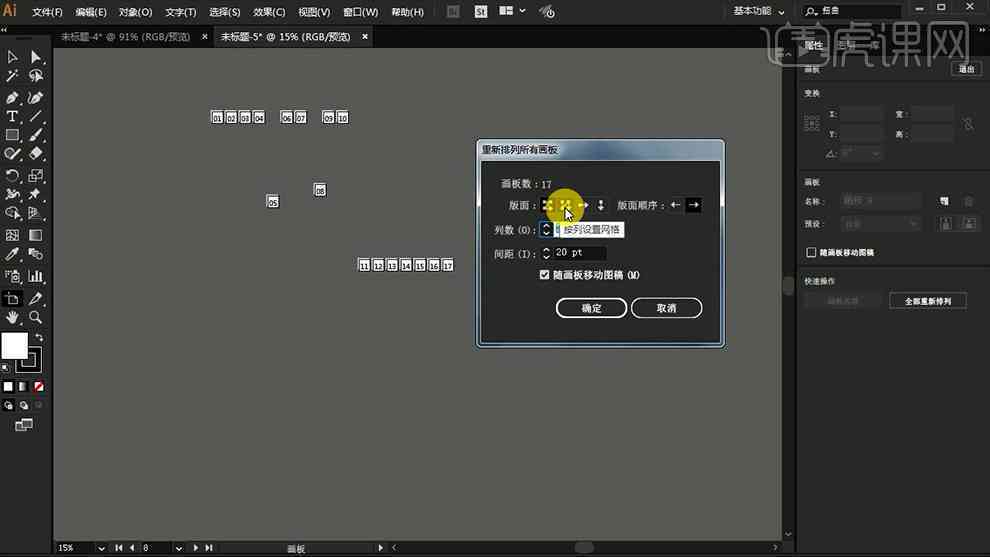Toggle move artwork with artboard in Properties panel
Viewport: 990px width, 557px height.
(x=811, y=252)
